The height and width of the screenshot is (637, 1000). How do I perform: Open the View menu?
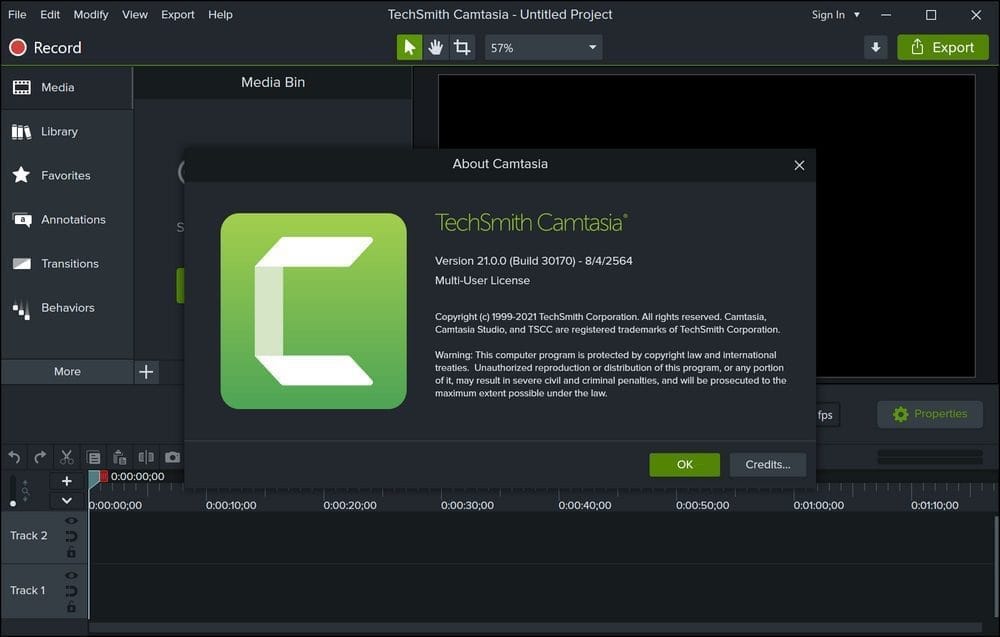coord(135,14)
